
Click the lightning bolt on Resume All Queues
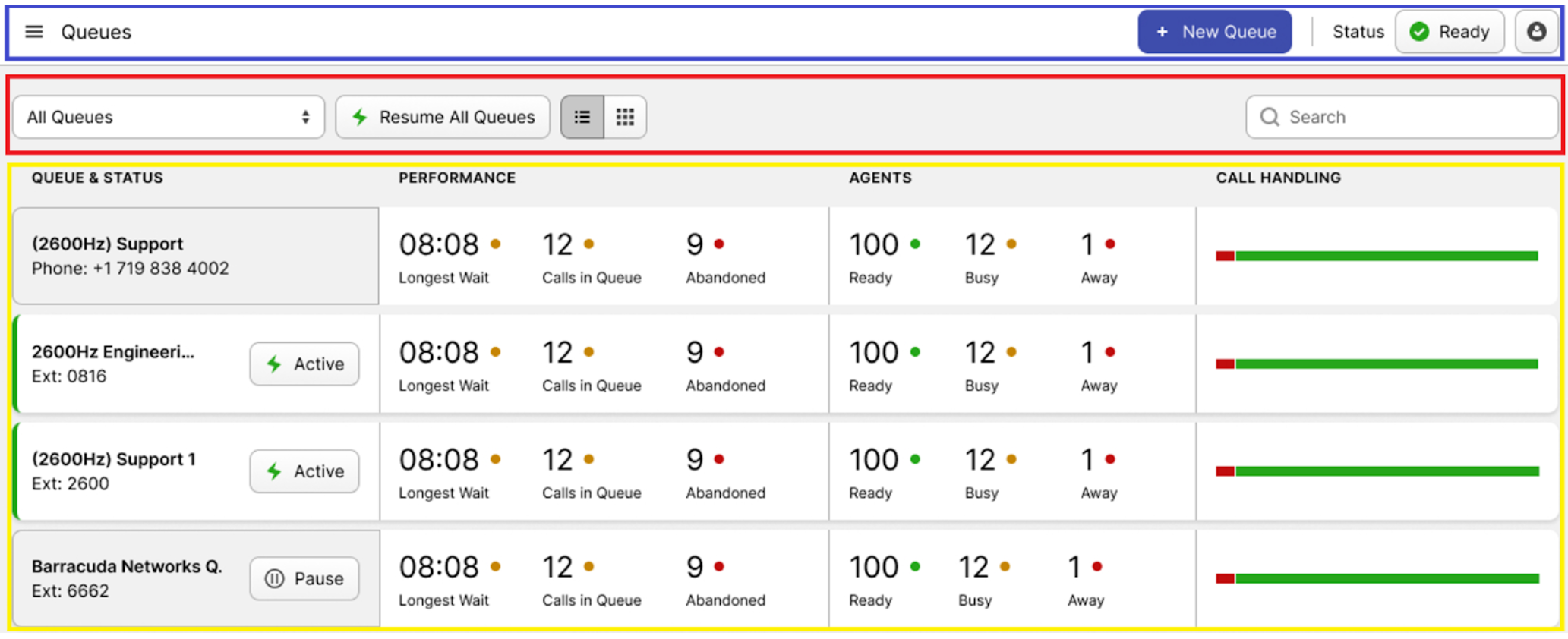360,117
